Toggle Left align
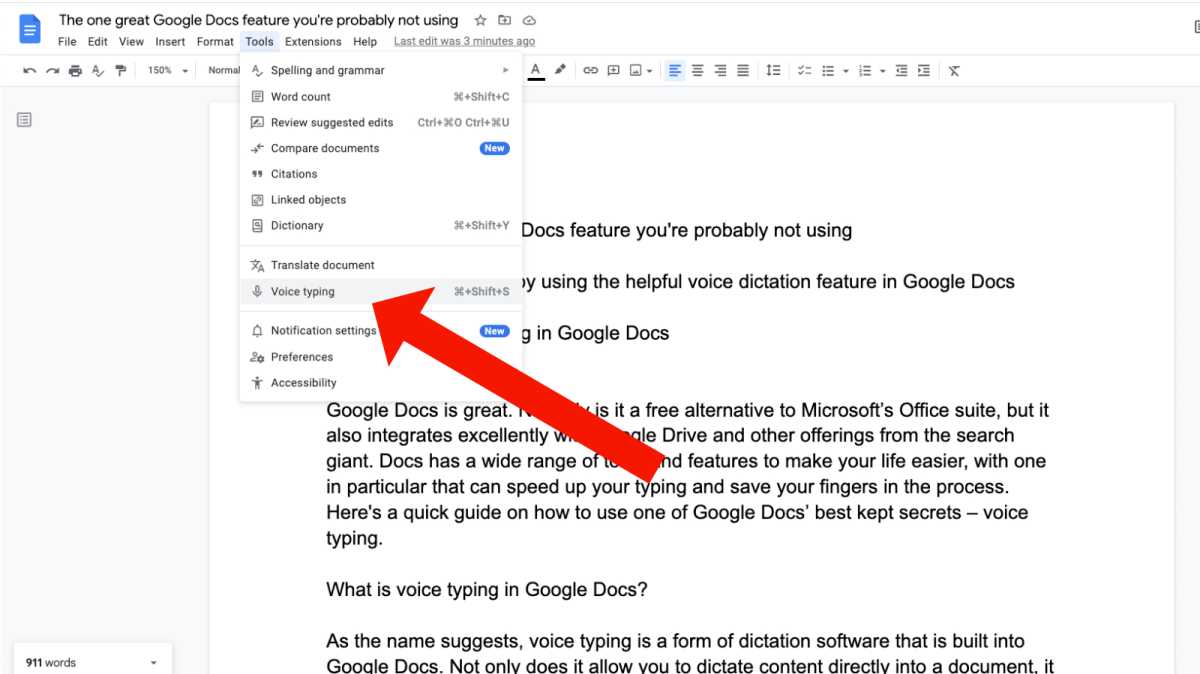This screenshot has width=1200, height=674. tap(675, 71)
